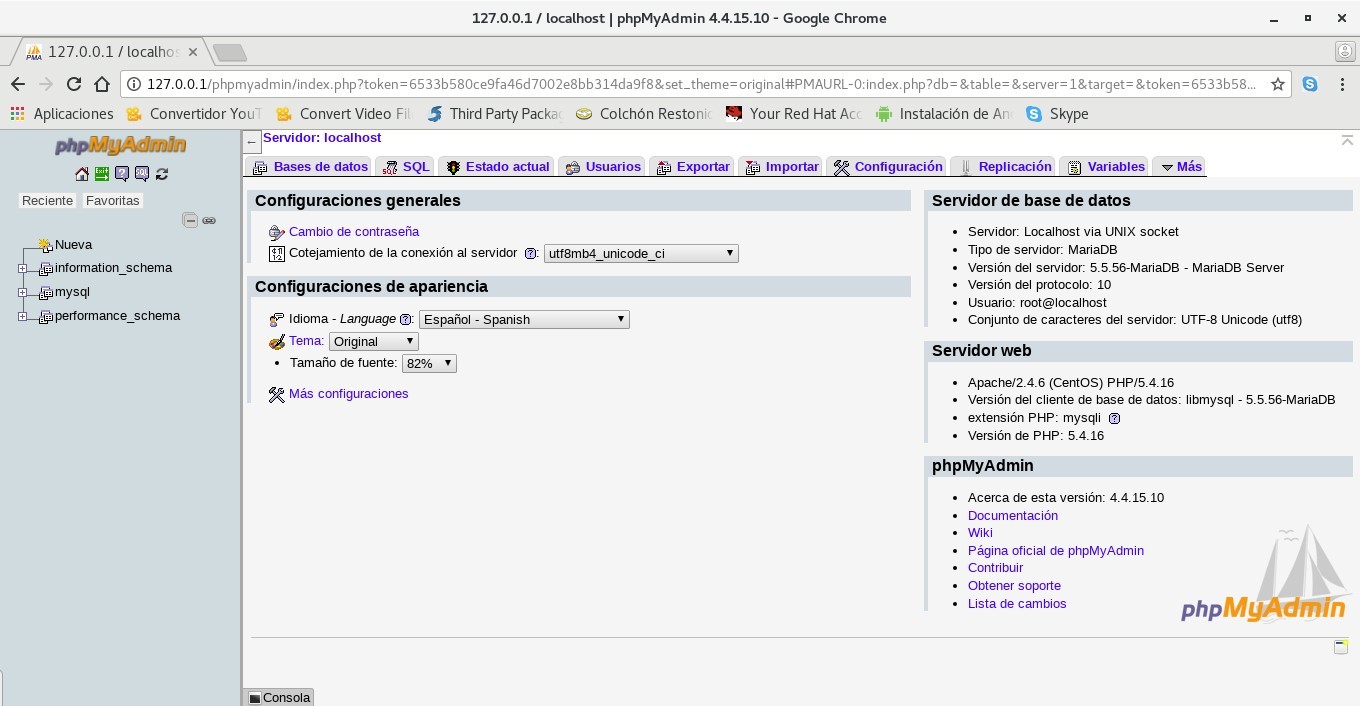The width and height of the screenshot is (1360, 706).
Task: Expand the performance_schema database node
Action: pos(22,316)
